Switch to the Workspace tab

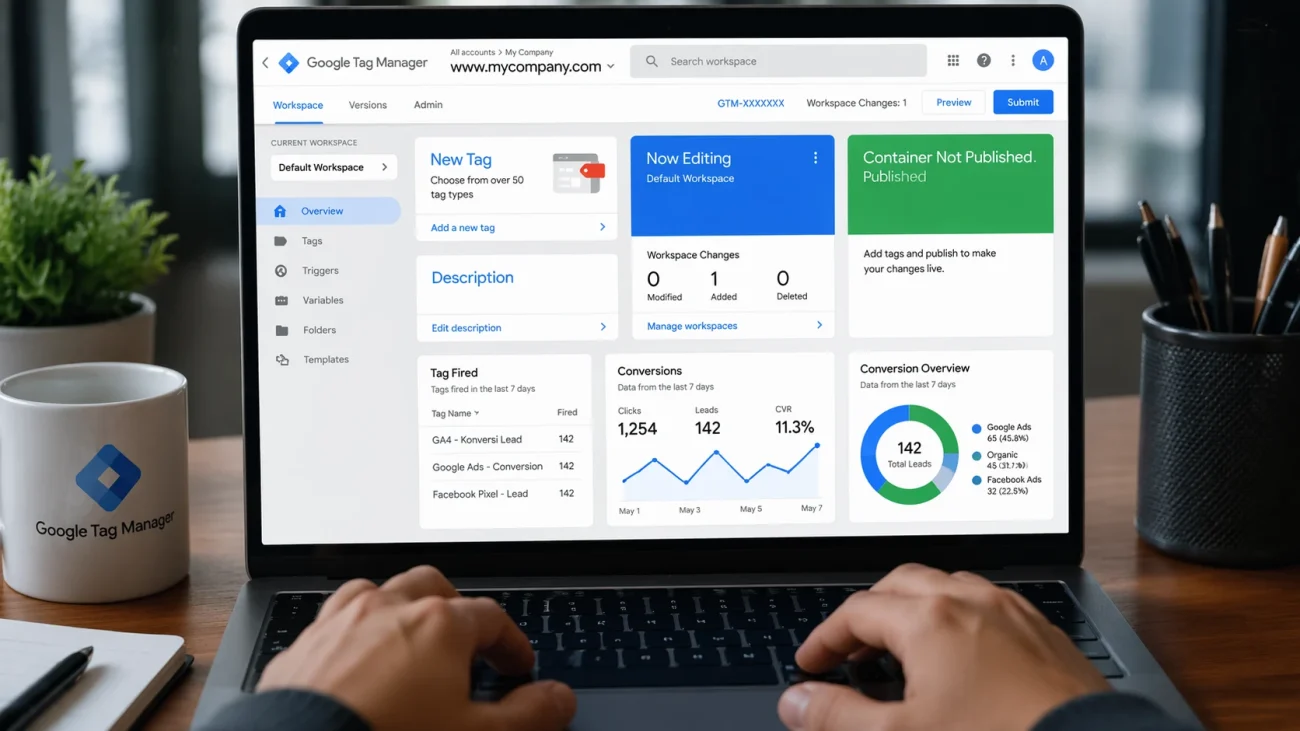pyautogui.click(x=298, y=105)
